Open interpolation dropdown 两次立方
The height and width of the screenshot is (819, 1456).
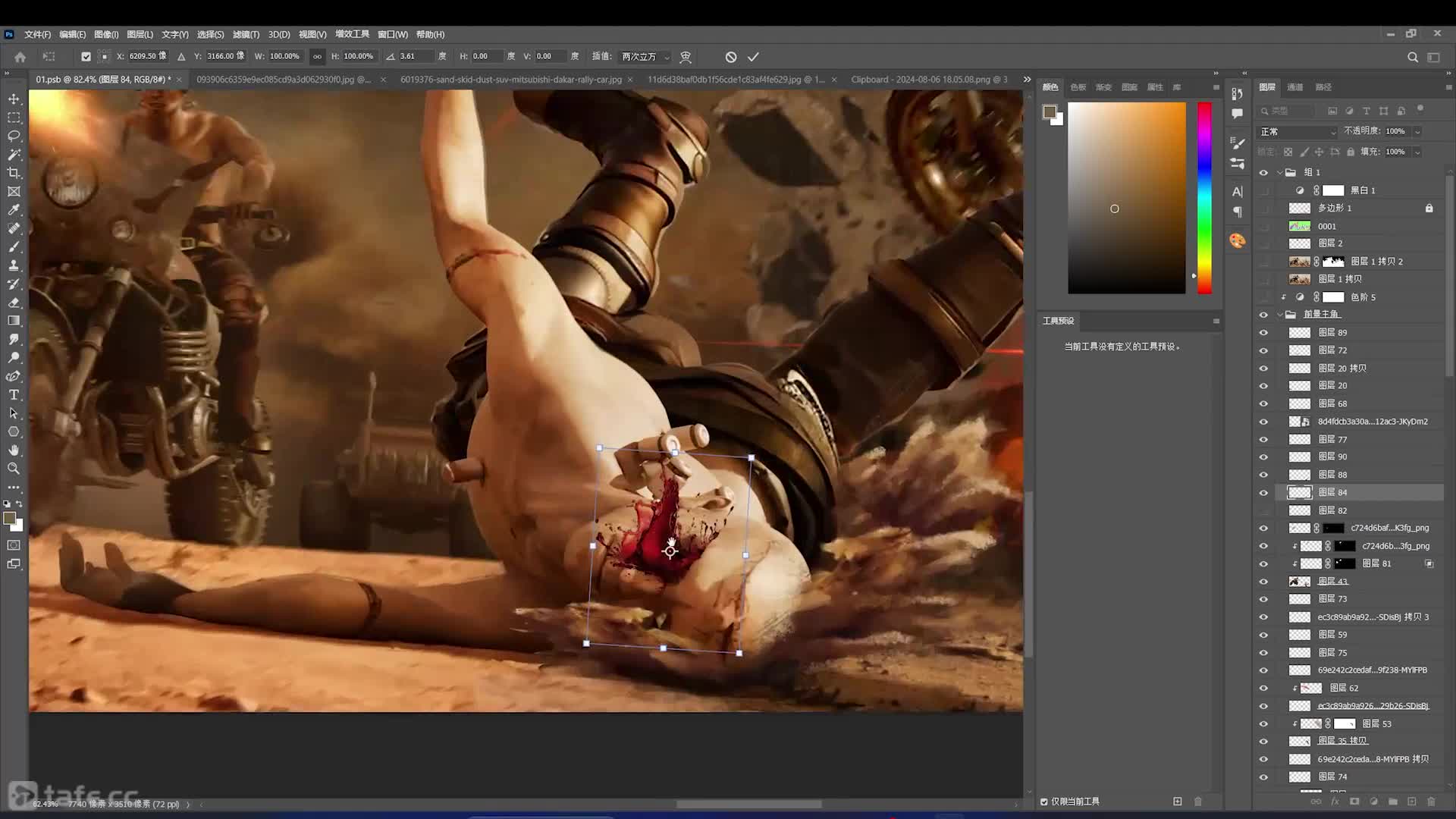(645, 57)
